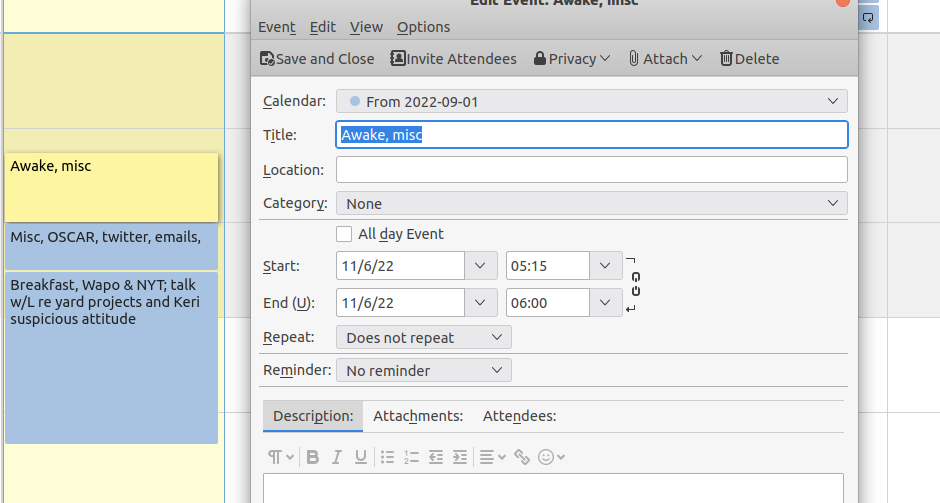The height and width of the screenshot is (503, 940).
Task: Open the Options menu
Action: (423, 27)
